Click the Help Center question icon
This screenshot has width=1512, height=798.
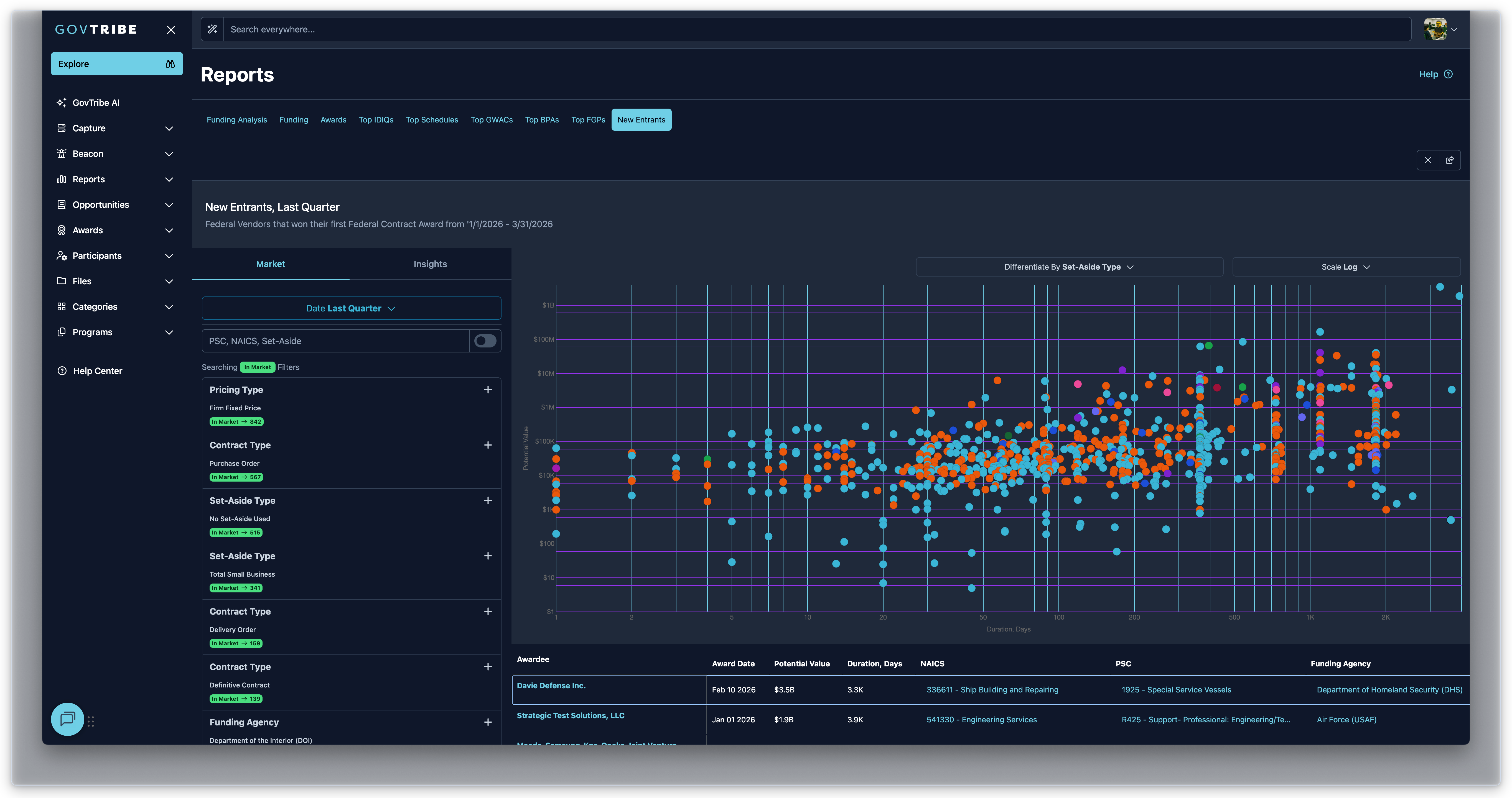[x=62, y=371]
